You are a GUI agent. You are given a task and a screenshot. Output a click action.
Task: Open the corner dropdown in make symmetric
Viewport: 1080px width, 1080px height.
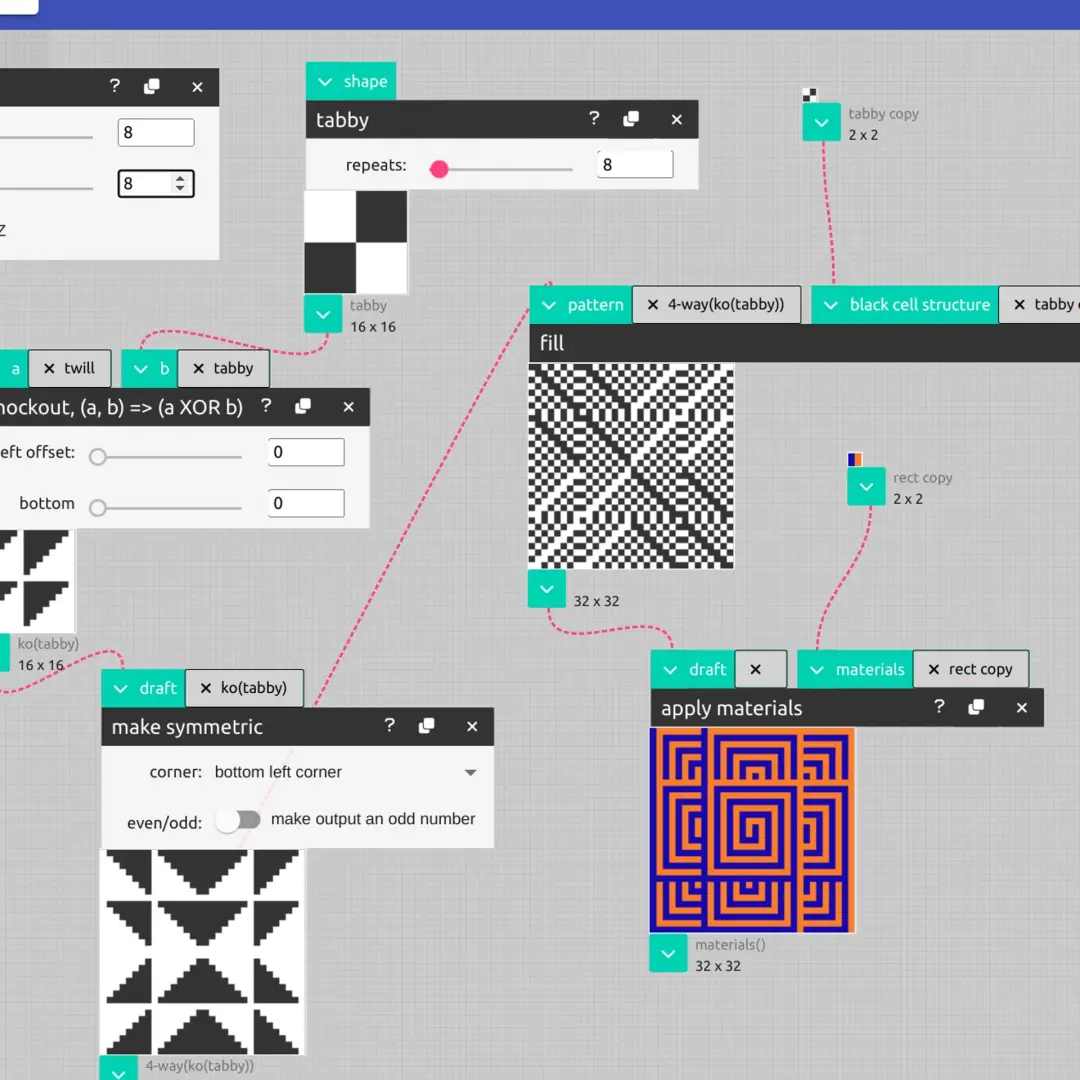pyautogui.click(x=346, y=772)
